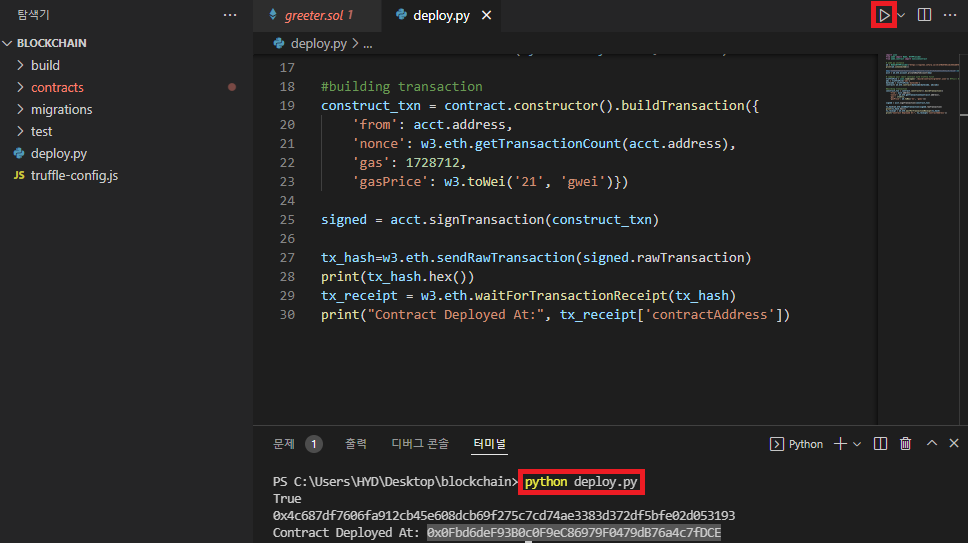The height and width of the screenshot is (543, 968).
Task: Click line number 19 in gutter
Action: (x=287, y=106)
